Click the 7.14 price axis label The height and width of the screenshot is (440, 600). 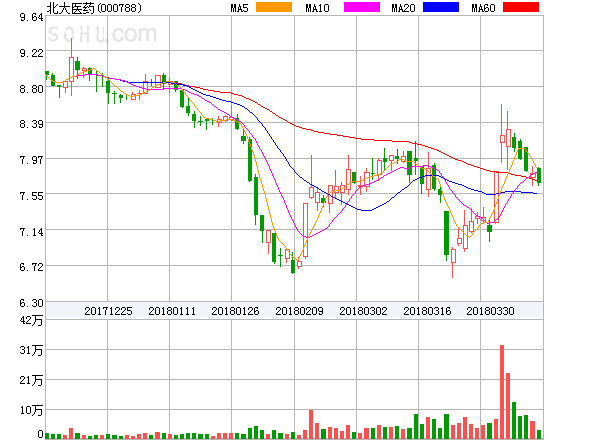(x=31, y=232)
